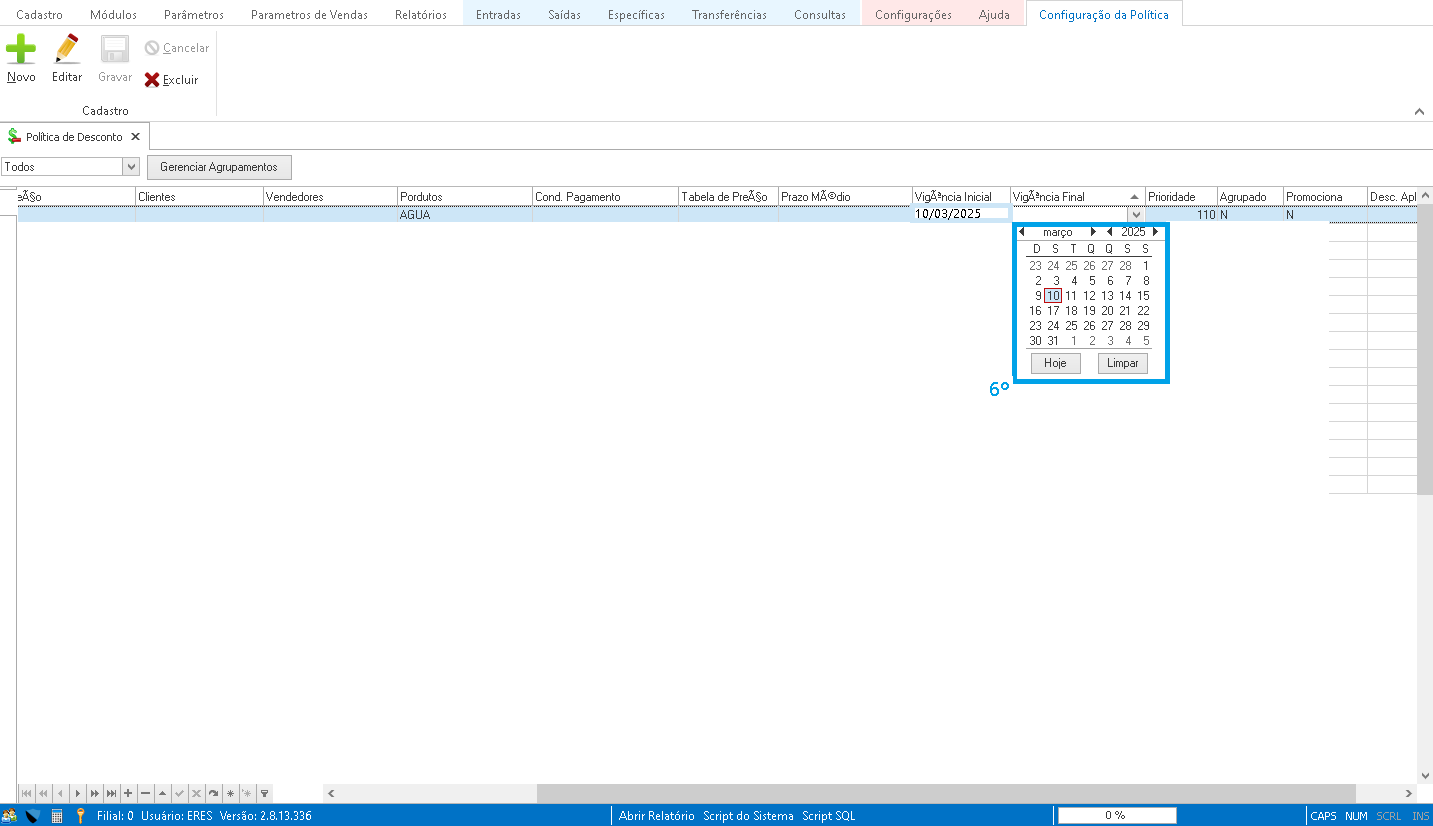Viewport: 1433px width, 826px height.
Task: Click navigator next record arrow
Action: pos(77,793)
